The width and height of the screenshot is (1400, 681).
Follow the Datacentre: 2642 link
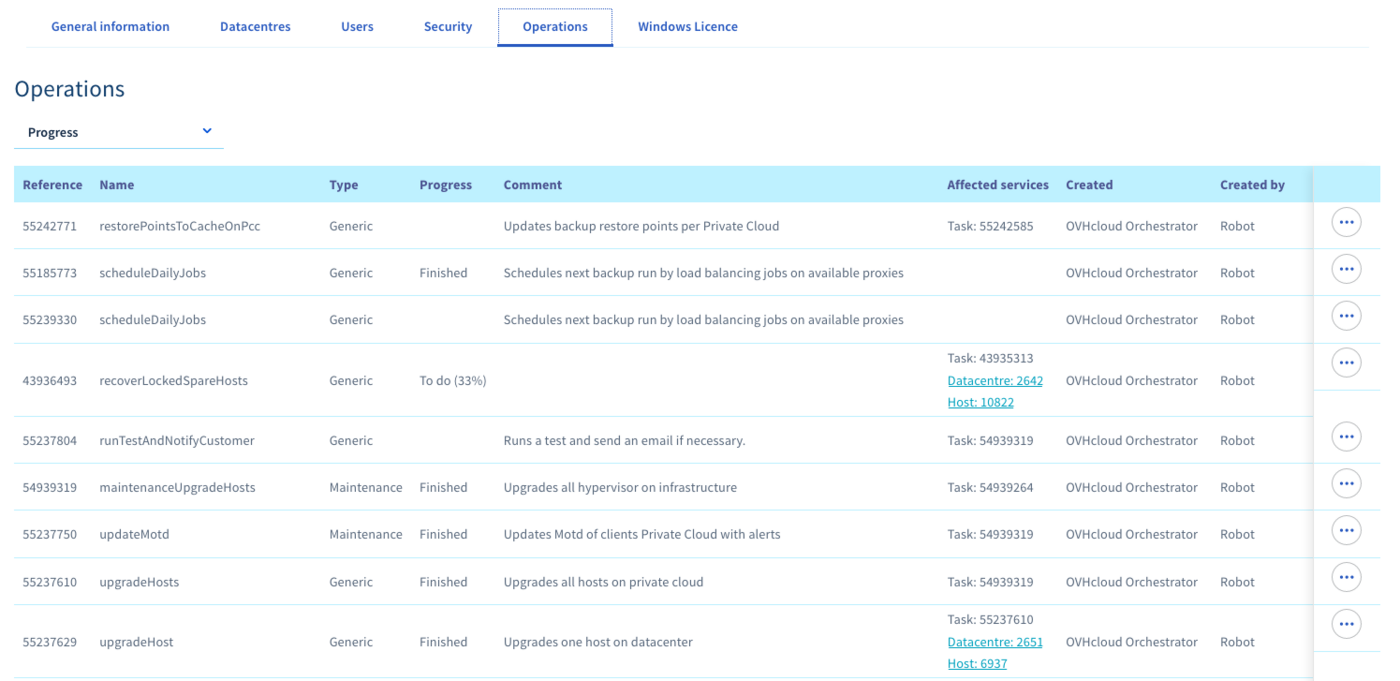pyautogui.click(x=995, y=380)
